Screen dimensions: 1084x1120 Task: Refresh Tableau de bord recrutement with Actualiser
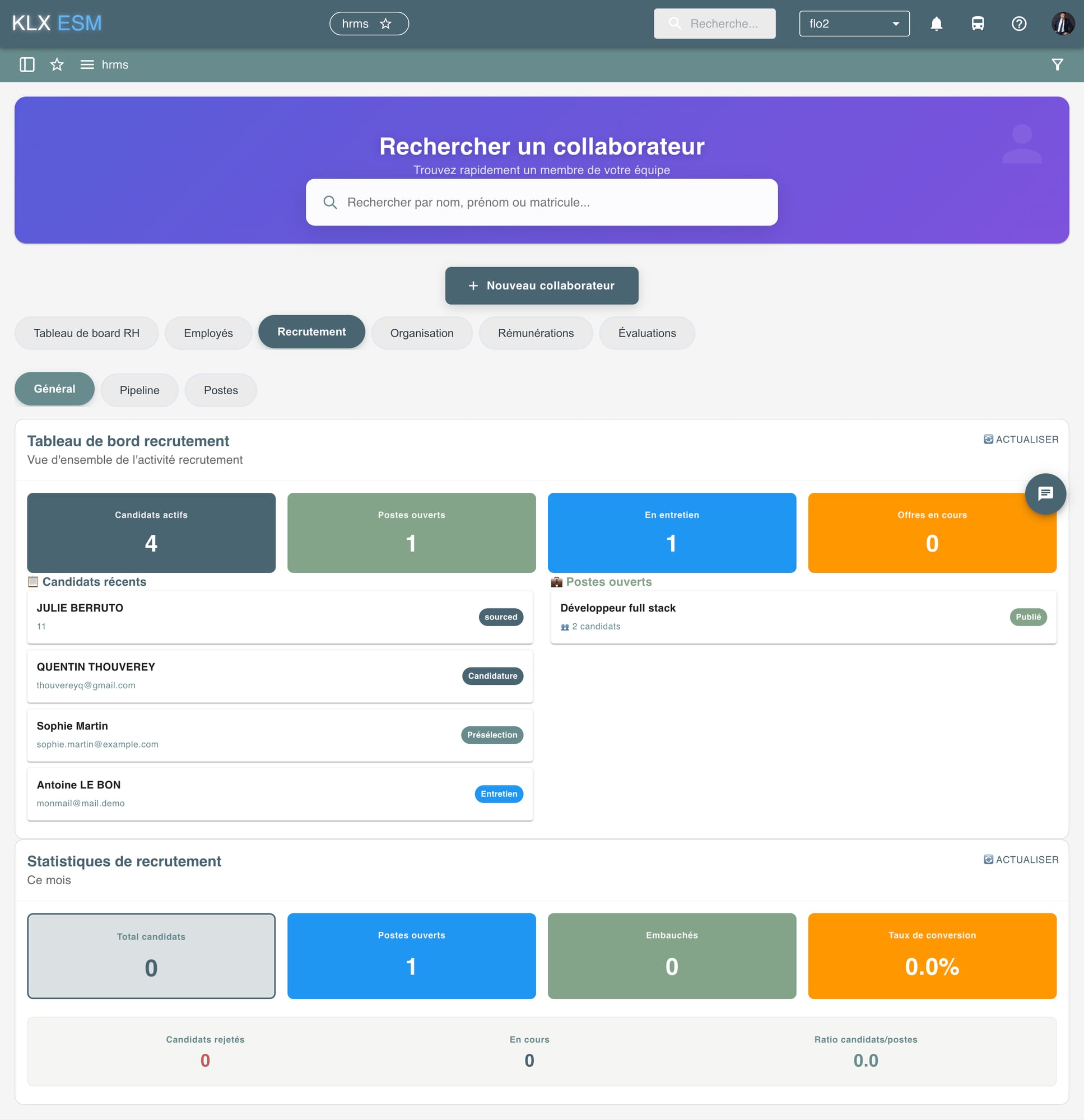pyautogui.click(x=1021, y=440)
